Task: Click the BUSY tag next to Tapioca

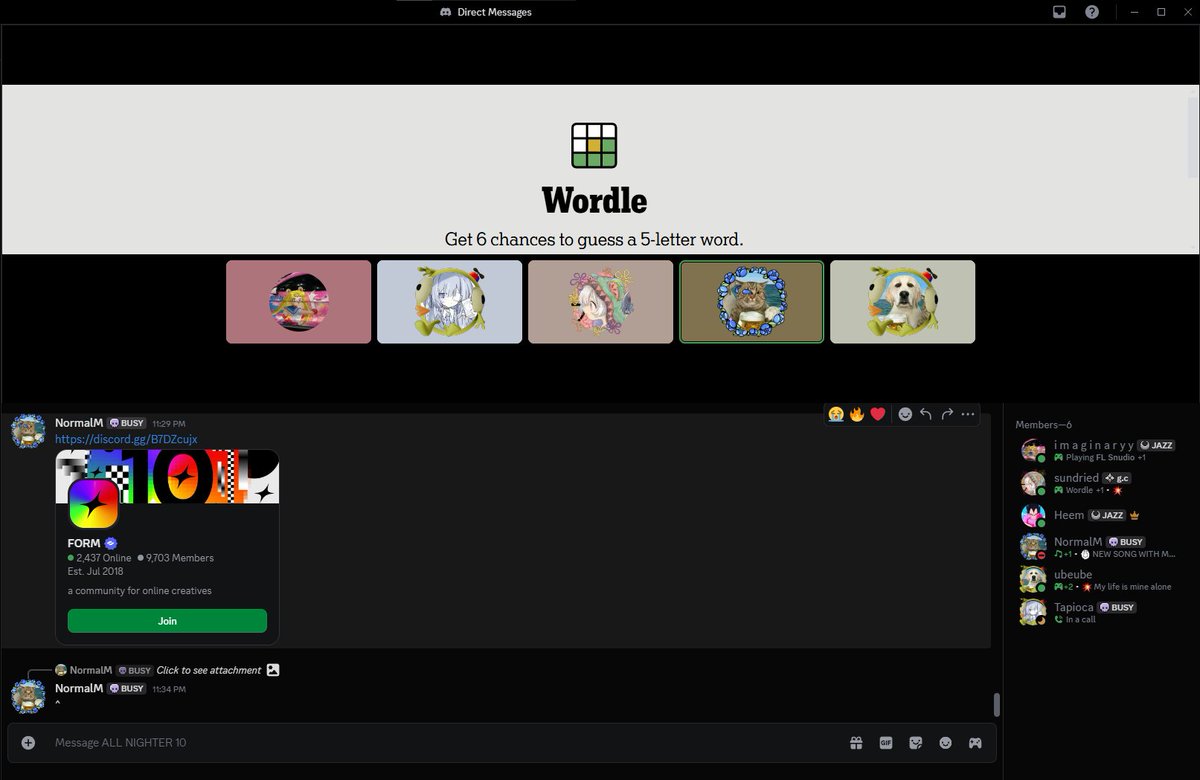Action: (1117, 607)
